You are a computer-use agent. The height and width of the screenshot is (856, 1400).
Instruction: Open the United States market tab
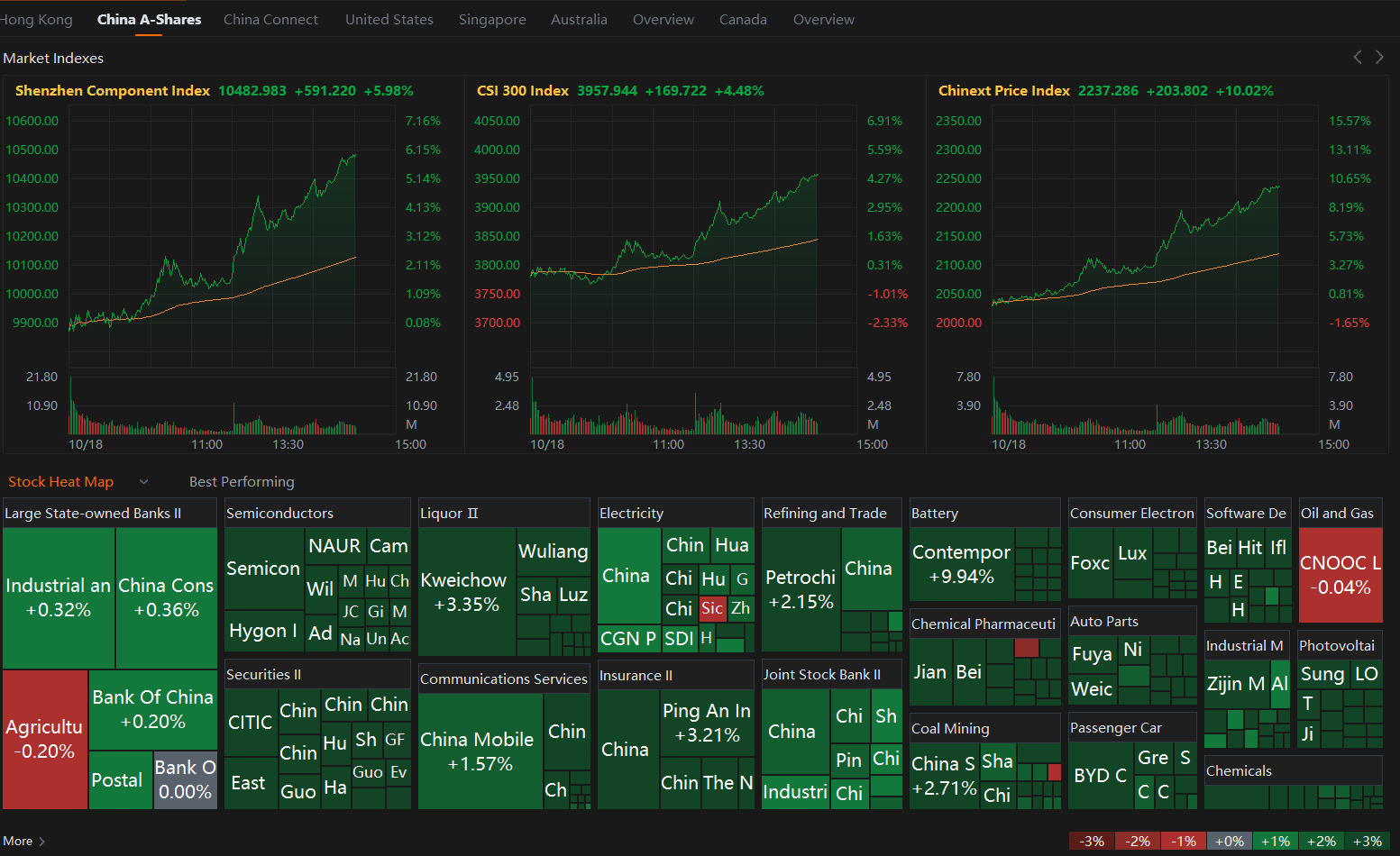(x=389, y=19)
